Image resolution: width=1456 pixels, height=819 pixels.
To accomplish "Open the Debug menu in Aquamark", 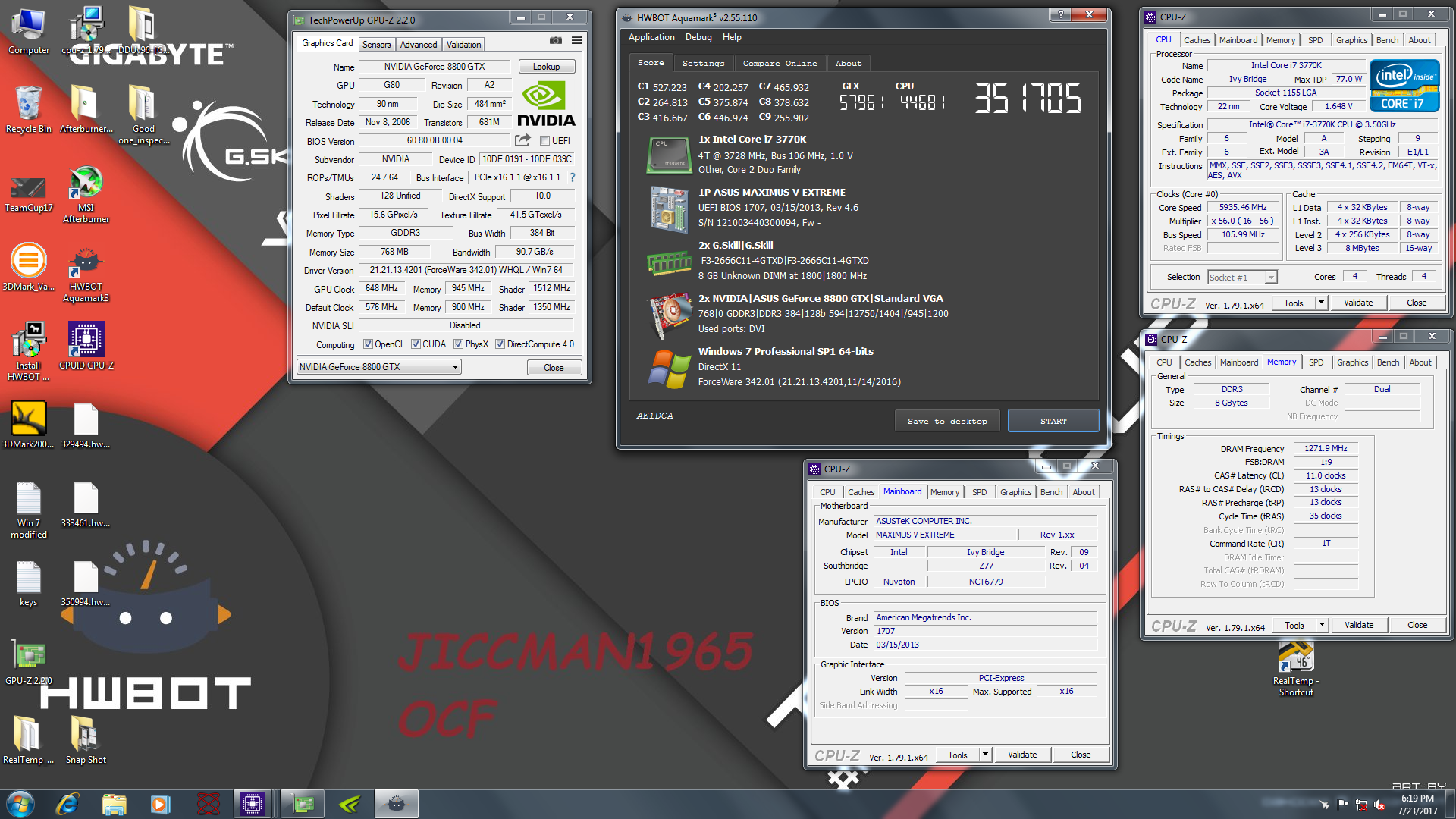I will point(698,37).
